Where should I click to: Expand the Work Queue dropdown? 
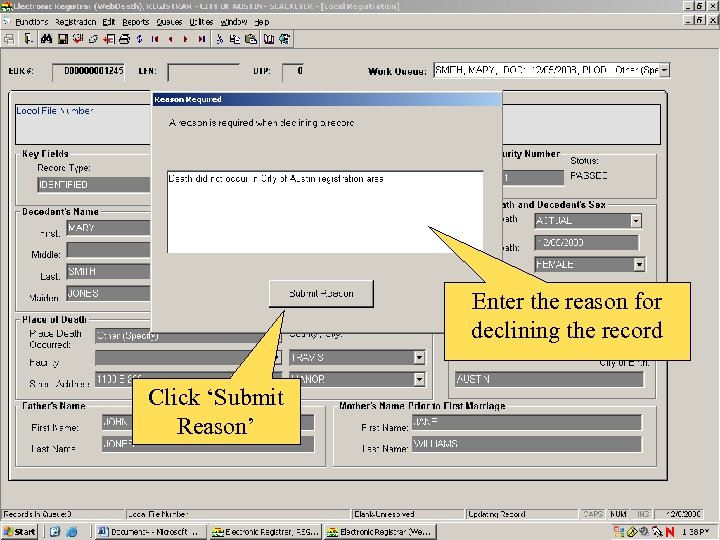[664, 70]
